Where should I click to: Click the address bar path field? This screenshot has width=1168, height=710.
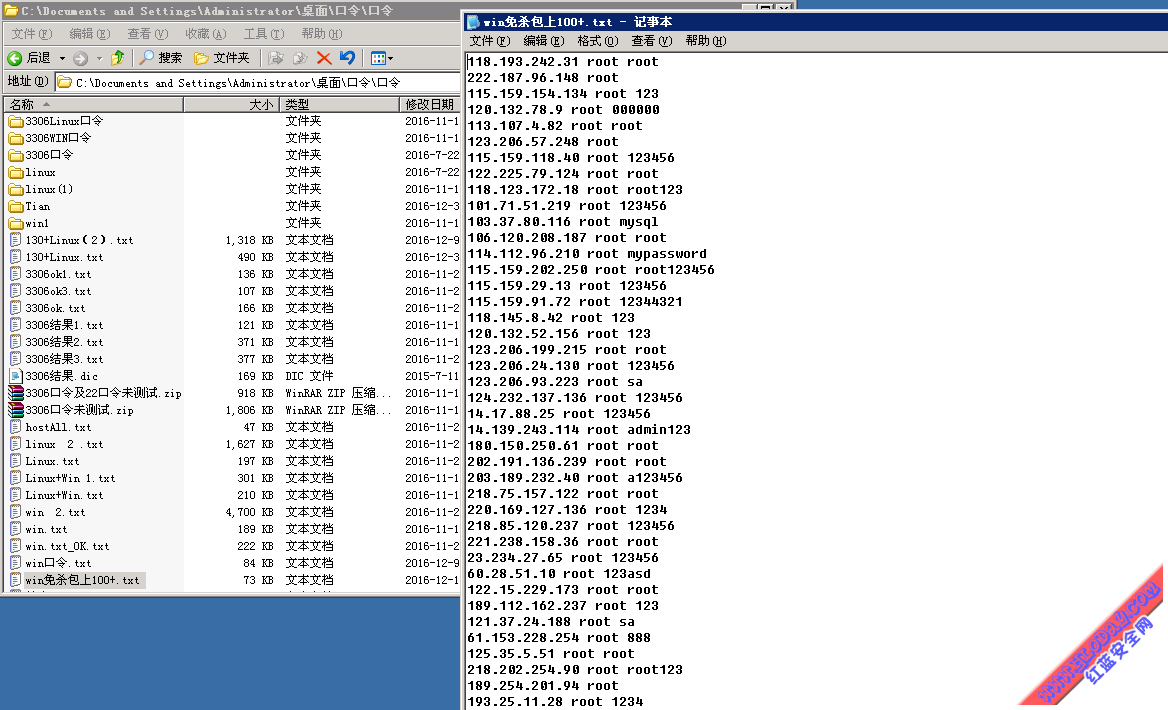(250, 83)
